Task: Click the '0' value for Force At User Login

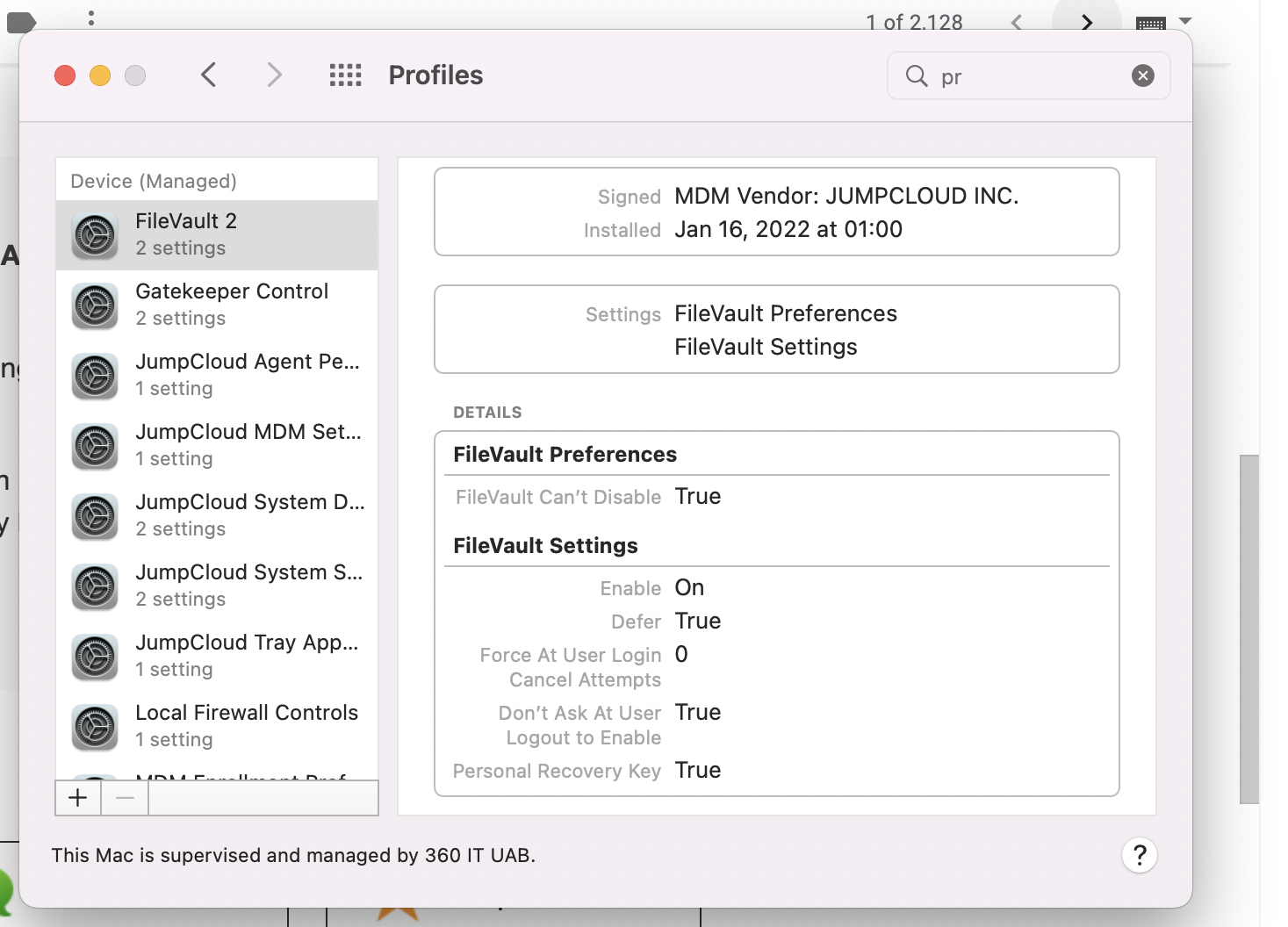Action: point(681,654)
